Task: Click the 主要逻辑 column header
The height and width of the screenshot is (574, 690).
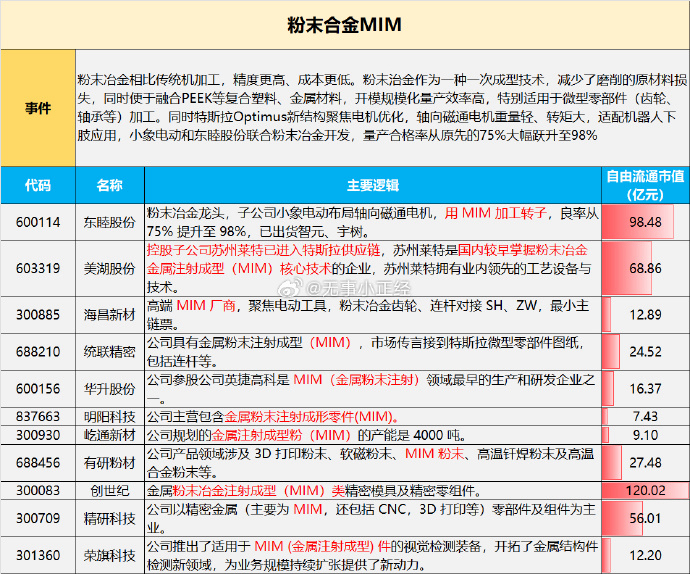Action: point(373,185)
